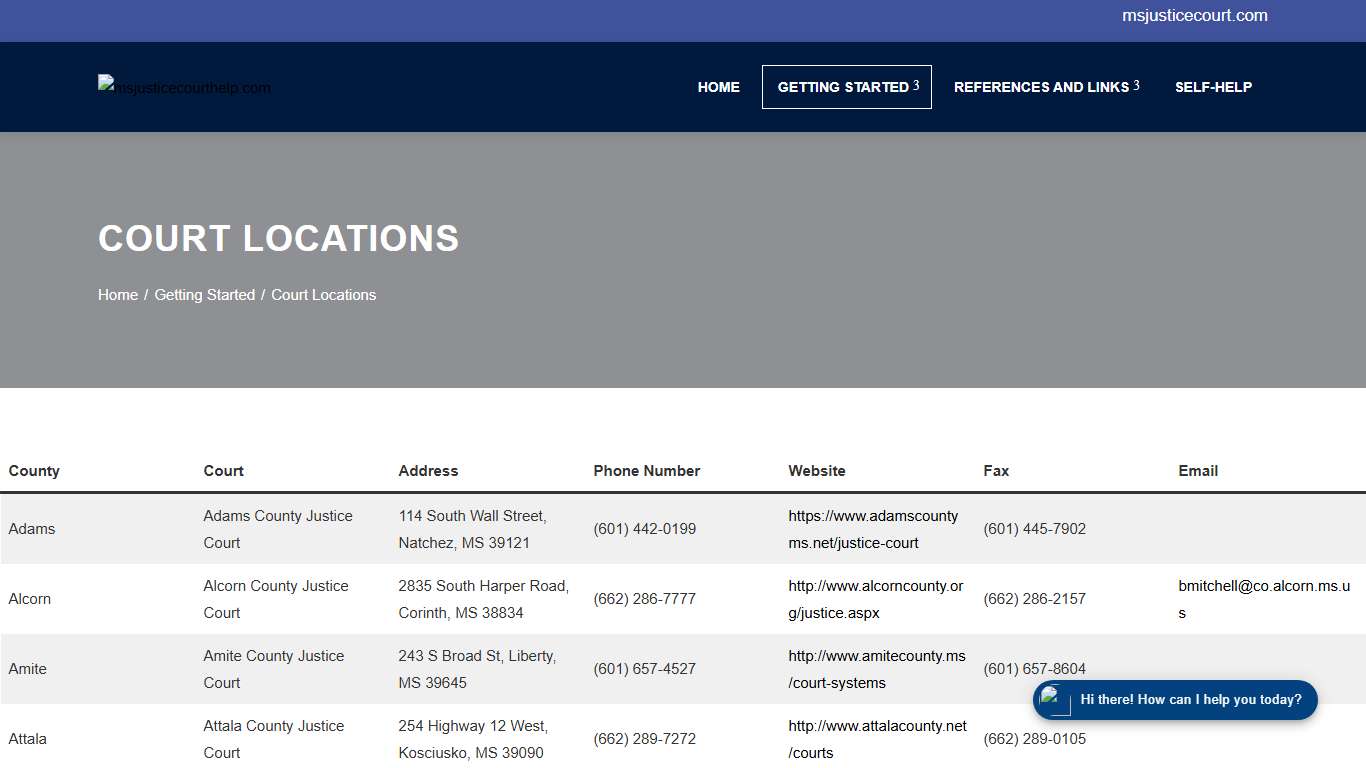Open the Attala County courts website link
The image size is (1366, 768).
pos(877,739)
